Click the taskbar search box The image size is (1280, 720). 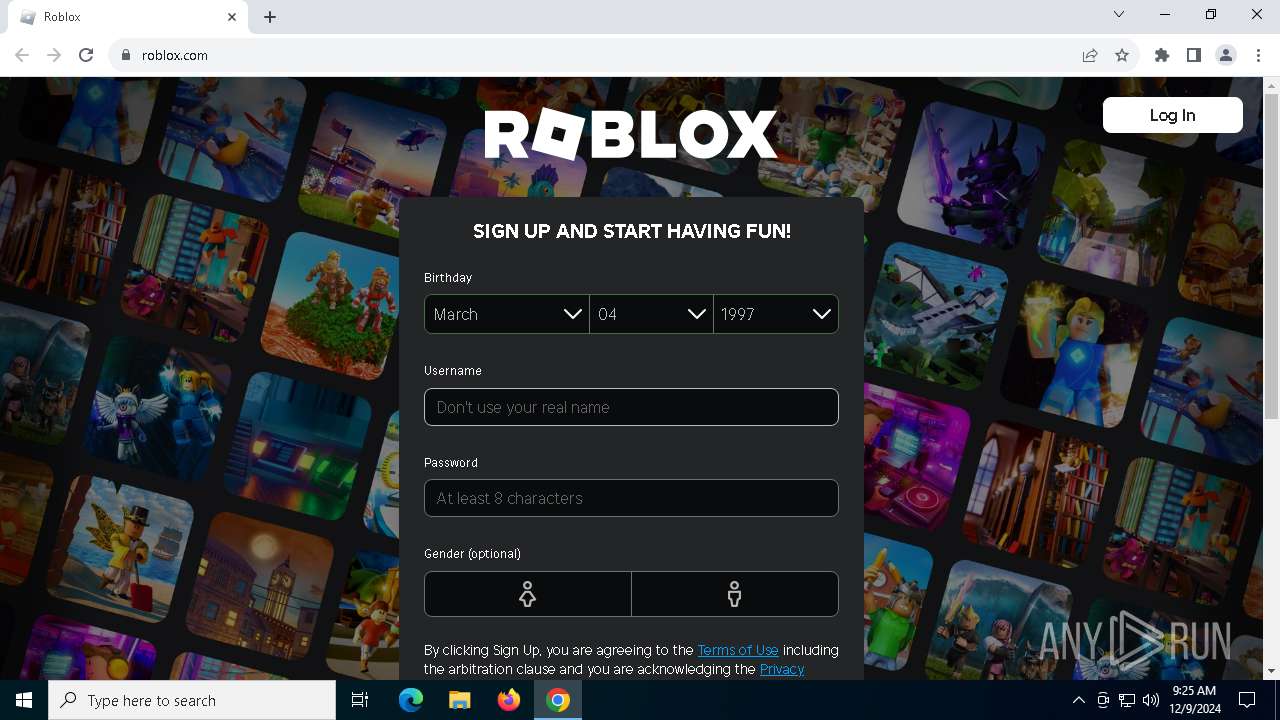click(x=192, y=700)
